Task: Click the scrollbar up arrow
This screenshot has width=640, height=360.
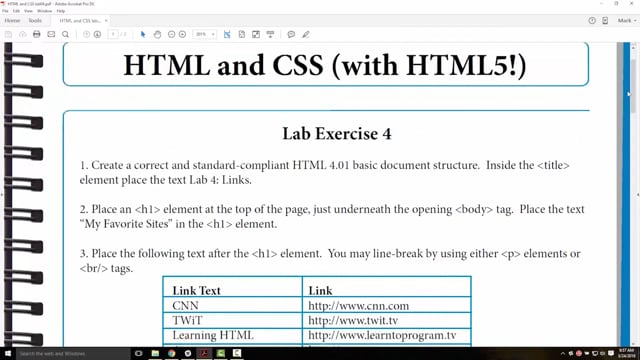Action: click(x=633, y=48)
